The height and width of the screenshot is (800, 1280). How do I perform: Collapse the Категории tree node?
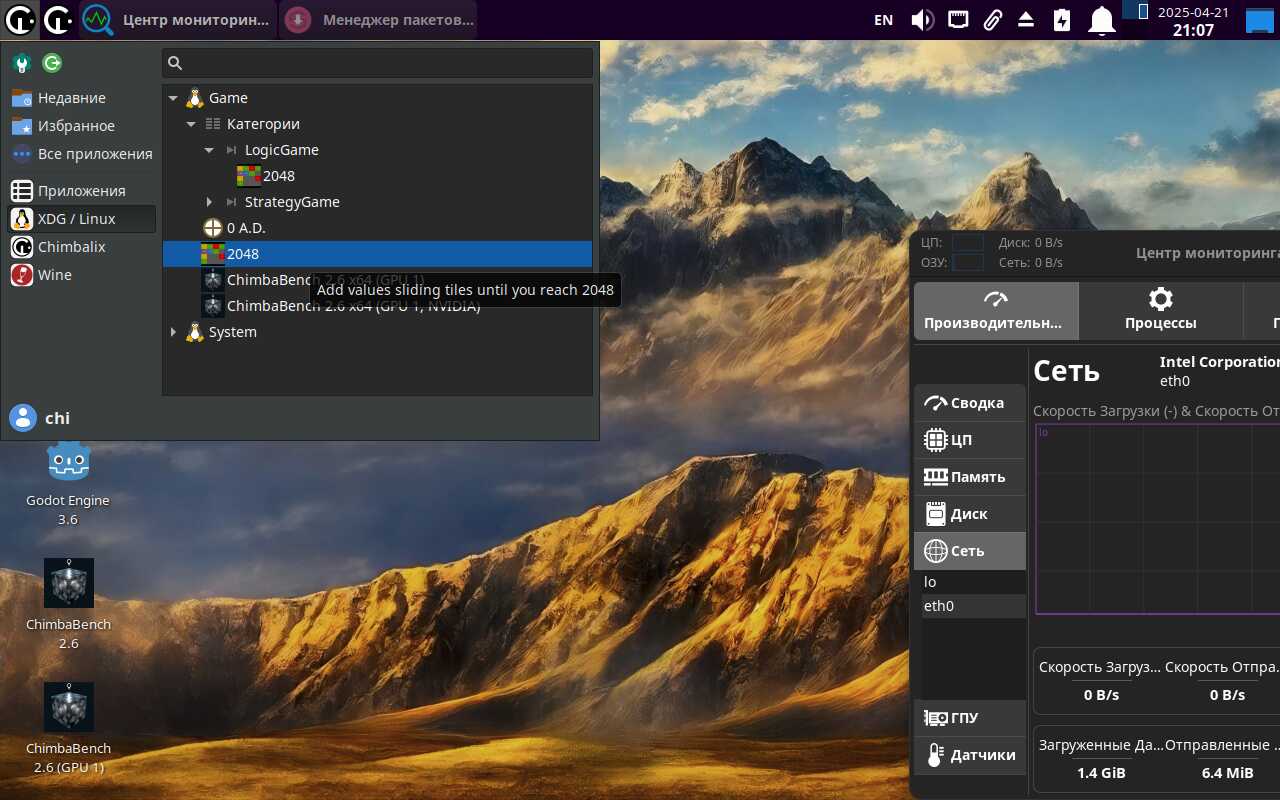pos(191,124)
